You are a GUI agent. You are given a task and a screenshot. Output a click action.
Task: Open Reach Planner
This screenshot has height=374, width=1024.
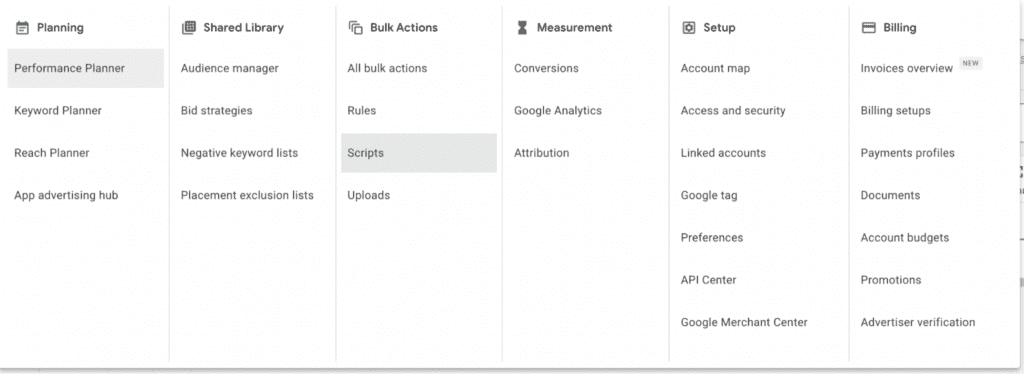(52, 153)
